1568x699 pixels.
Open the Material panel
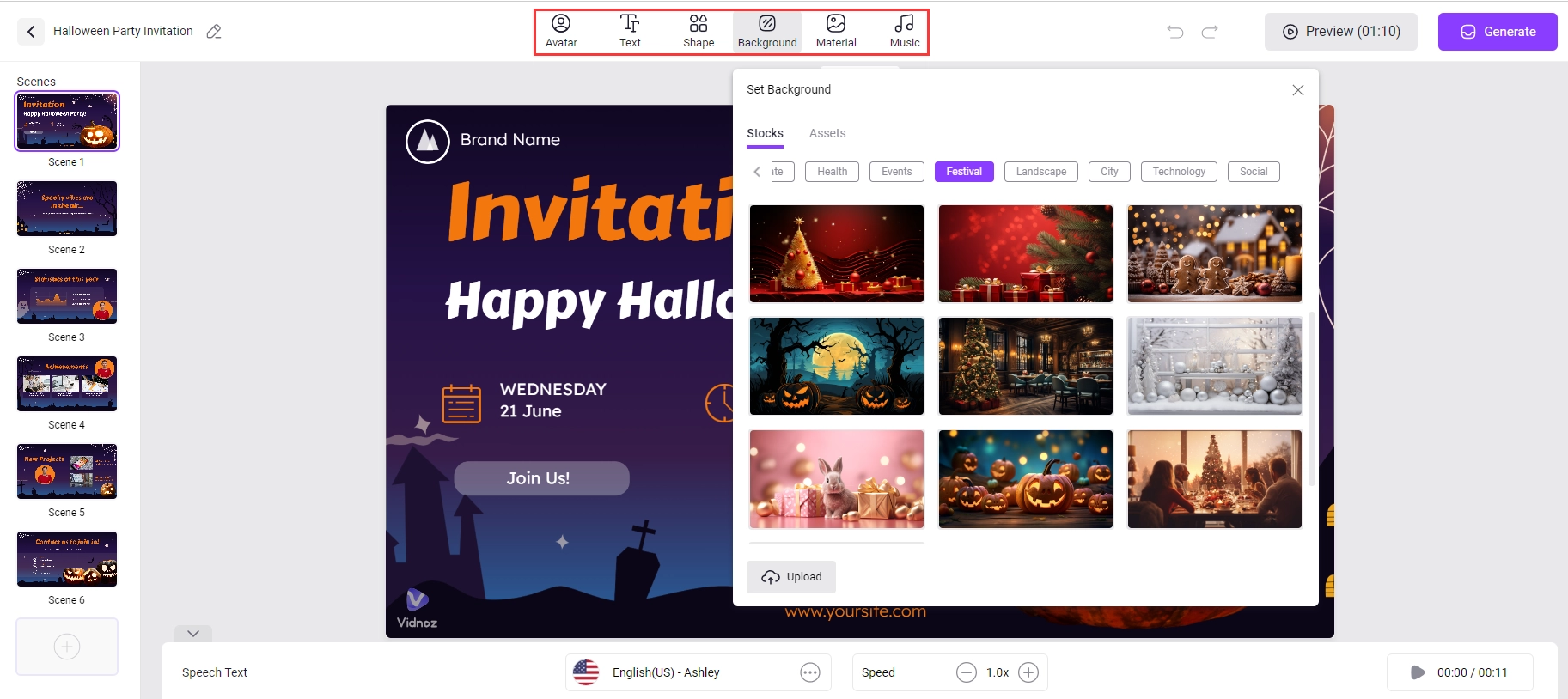[x=836, y=32]
